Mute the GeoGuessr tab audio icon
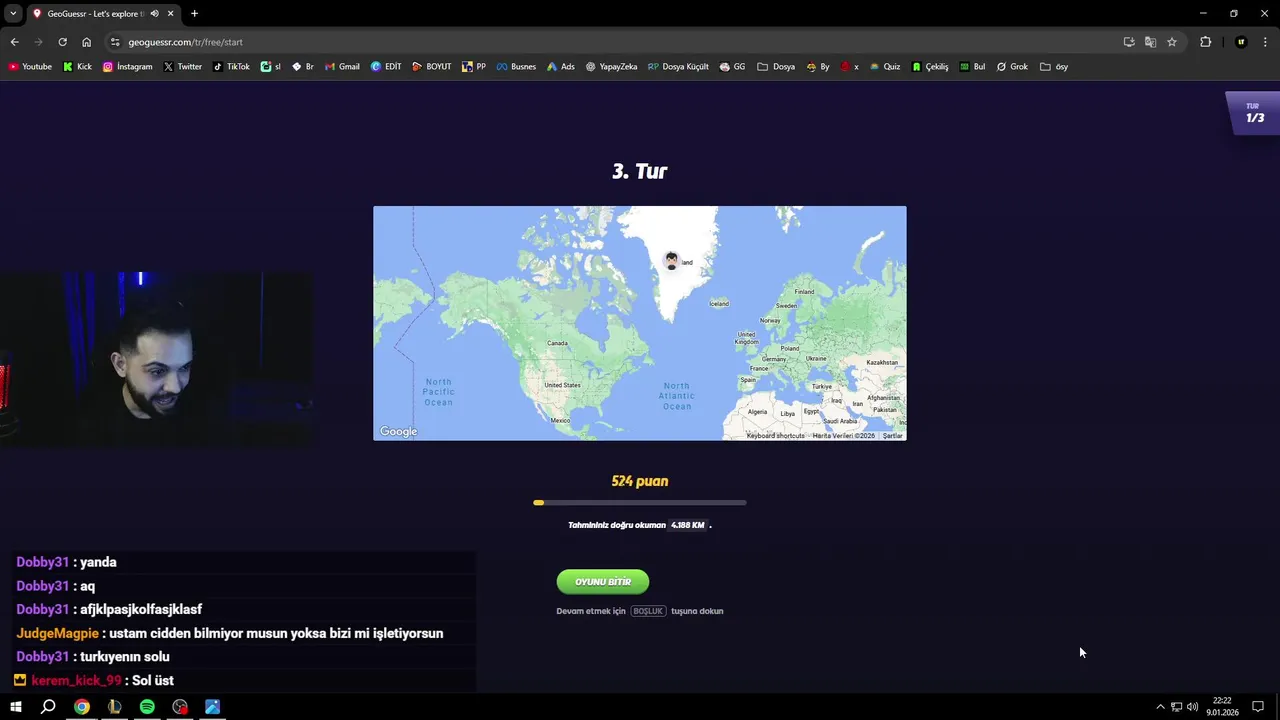1280x720 pixels. pyautogui.click(x=154, y=14)
